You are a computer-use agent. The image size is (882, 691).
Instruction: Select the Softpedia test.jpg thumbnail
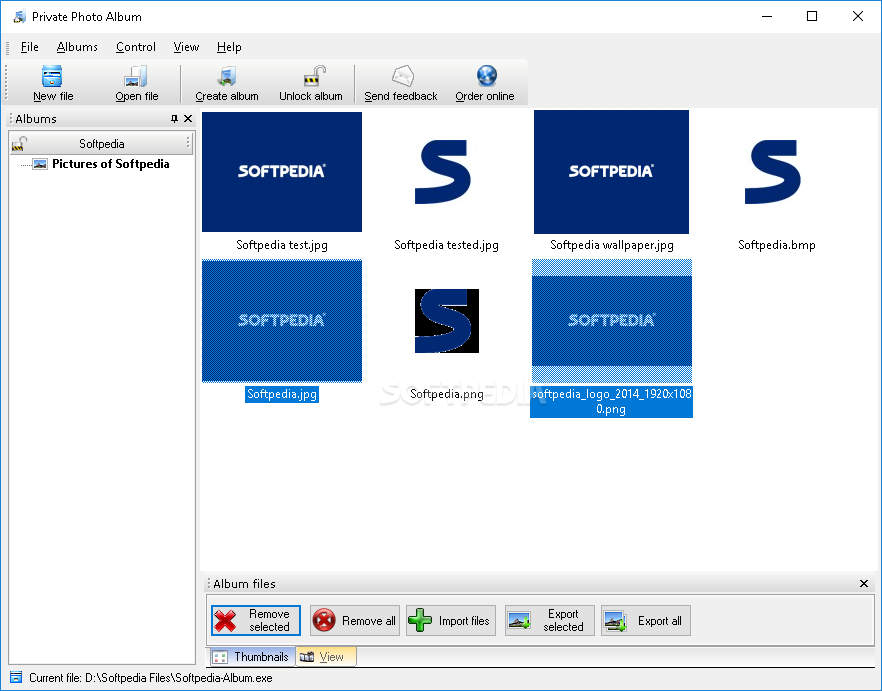coord(282,172)
